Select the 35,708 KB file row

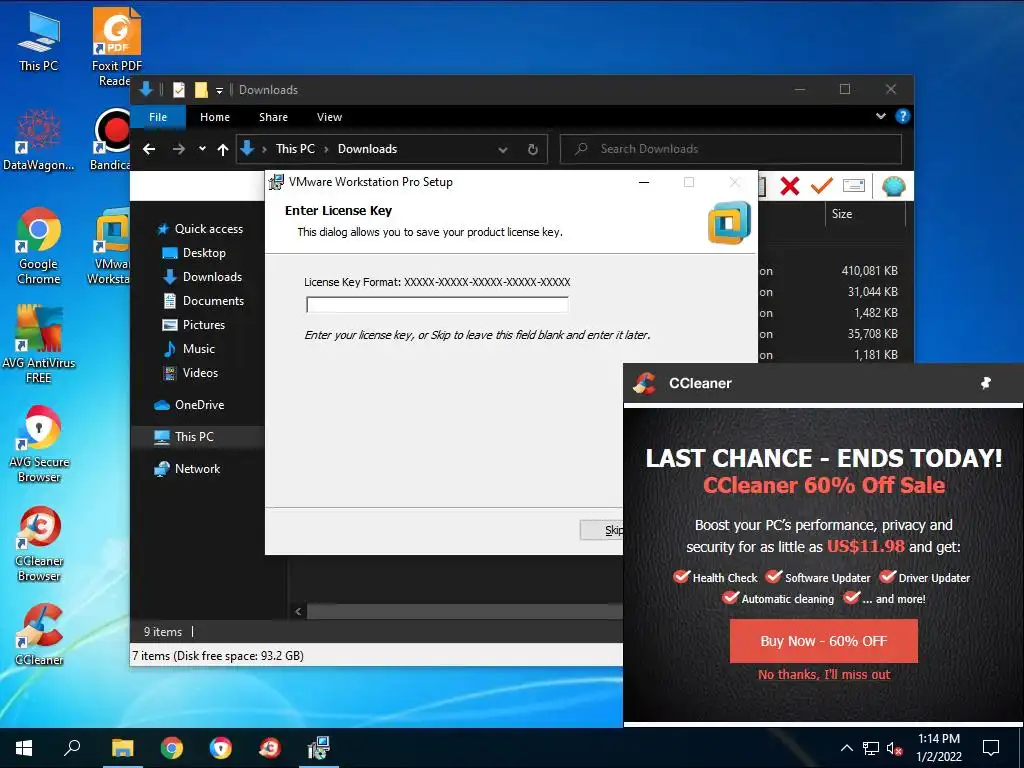click(834, 334)
